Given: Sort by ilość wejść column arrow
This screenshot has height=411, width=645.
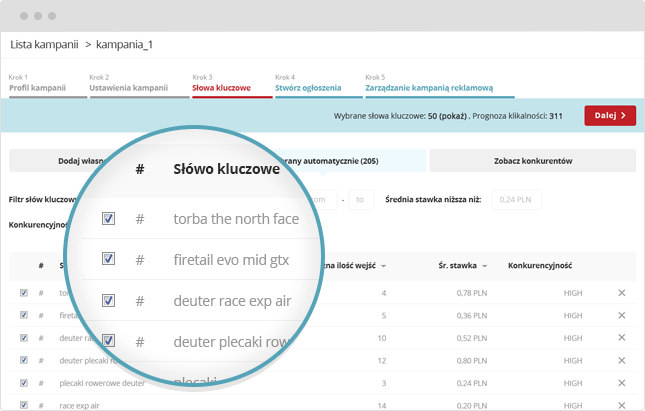Looking at the screenshot, I should pos(383,266).
